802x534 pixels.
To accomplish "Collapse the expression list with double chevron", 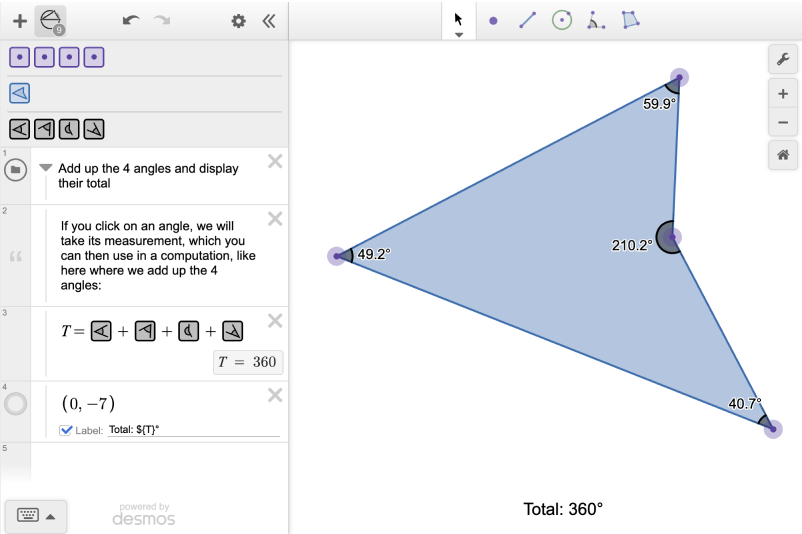I will [268, 20].
